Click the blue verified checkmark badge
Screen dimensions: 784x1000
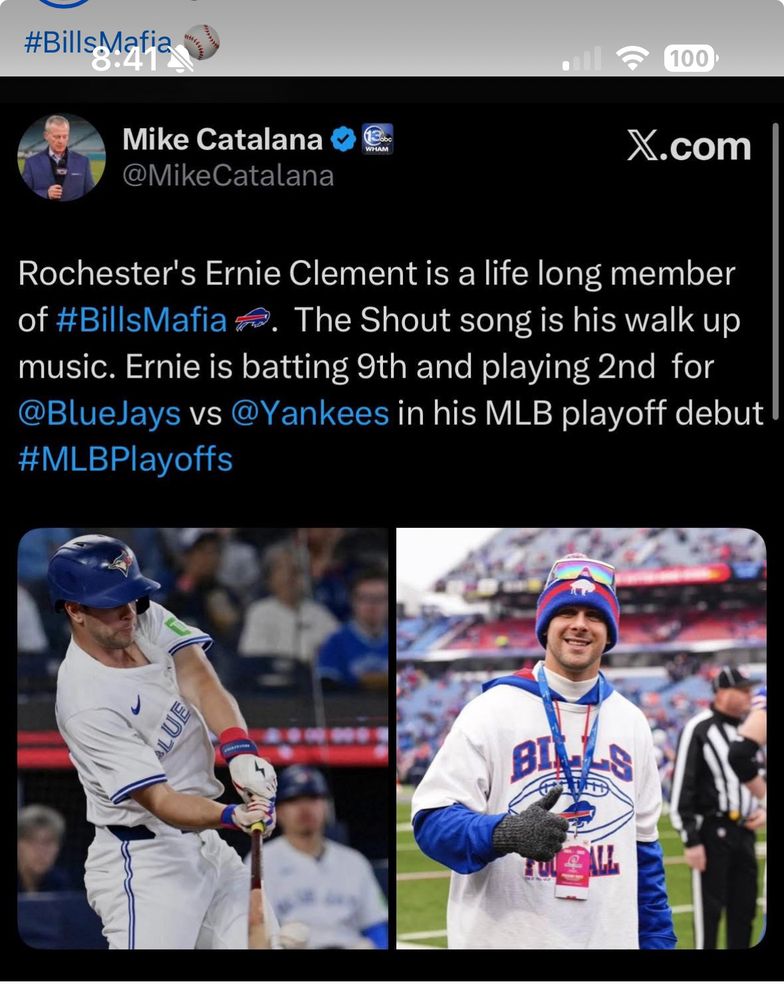point(343,140)
